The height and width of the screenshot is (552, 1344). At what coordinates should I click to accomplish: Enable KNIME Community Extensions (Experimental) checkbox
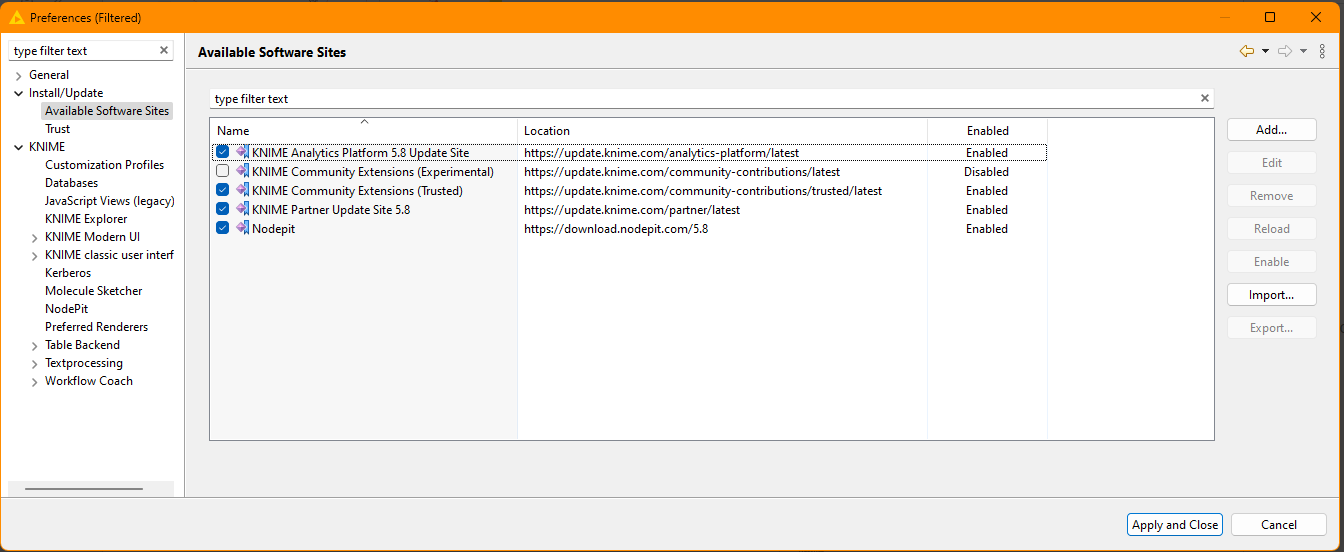223,171
